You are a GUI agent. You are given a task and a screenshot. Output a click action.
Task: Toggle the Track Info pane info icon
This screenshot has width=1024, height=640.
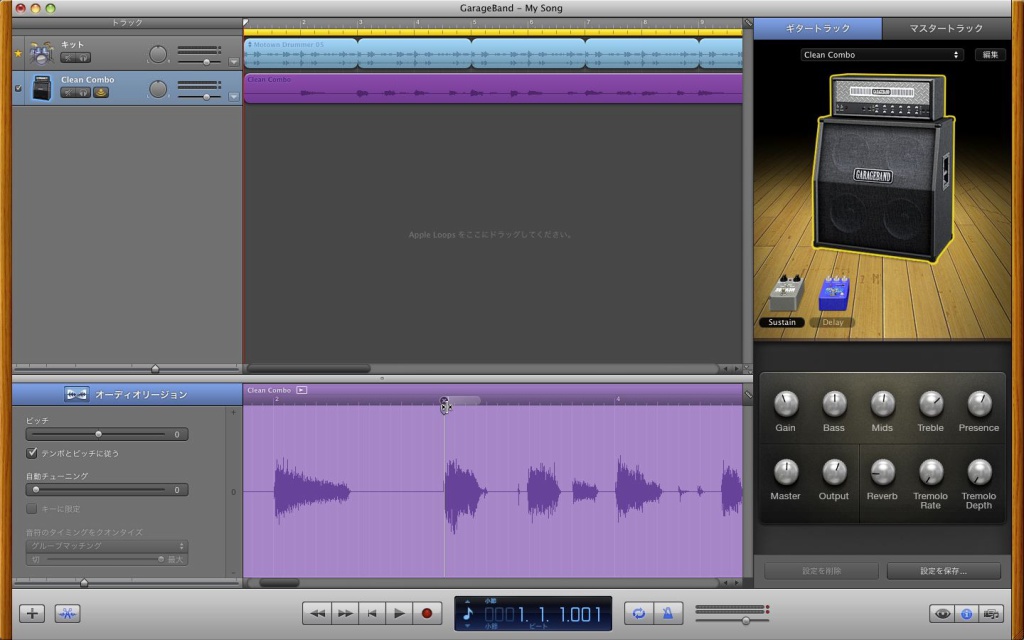967,614
